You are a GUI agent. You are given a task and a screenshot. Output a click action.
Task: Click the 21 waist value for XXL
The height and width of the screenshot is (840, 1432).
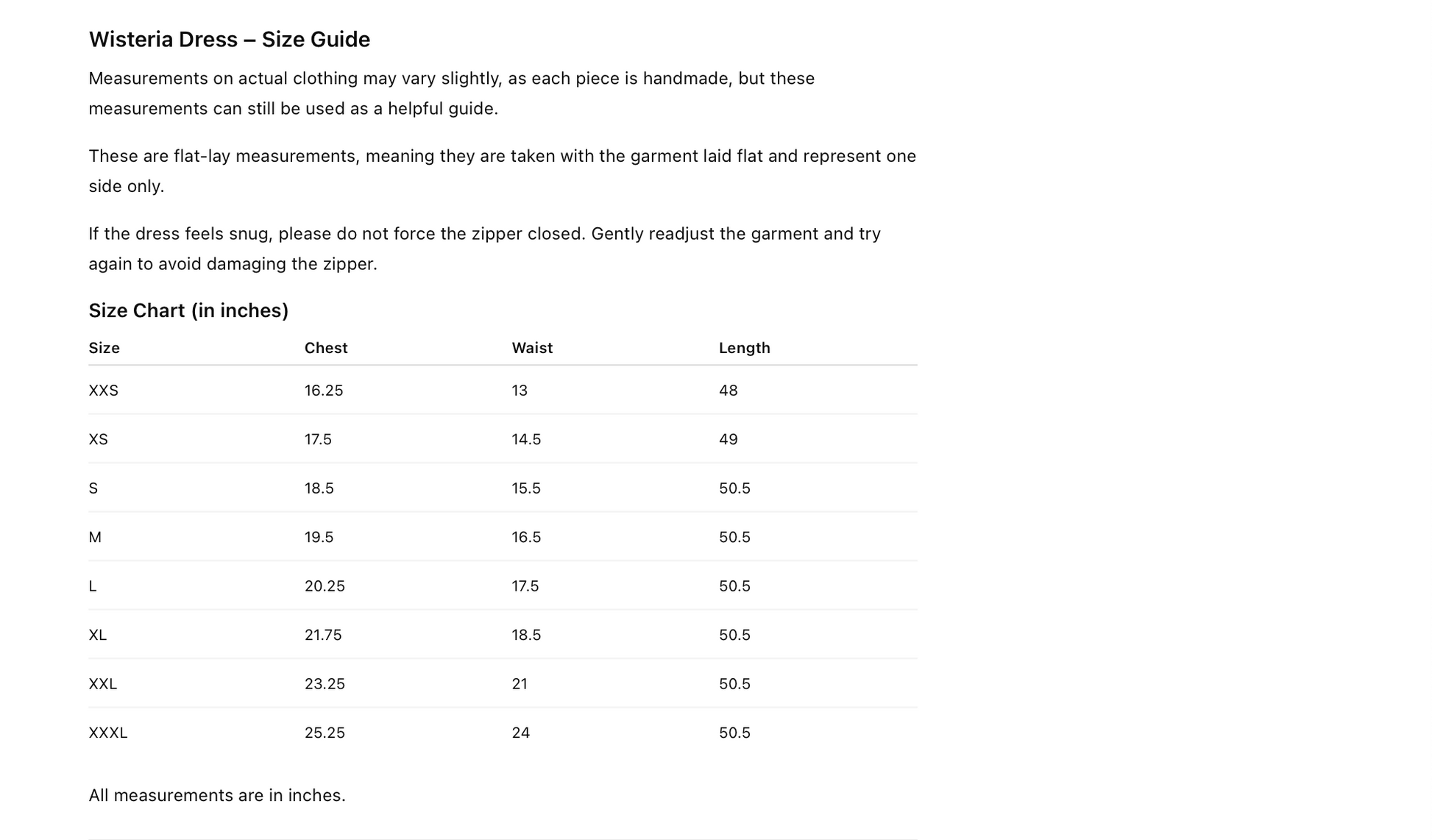520,684
